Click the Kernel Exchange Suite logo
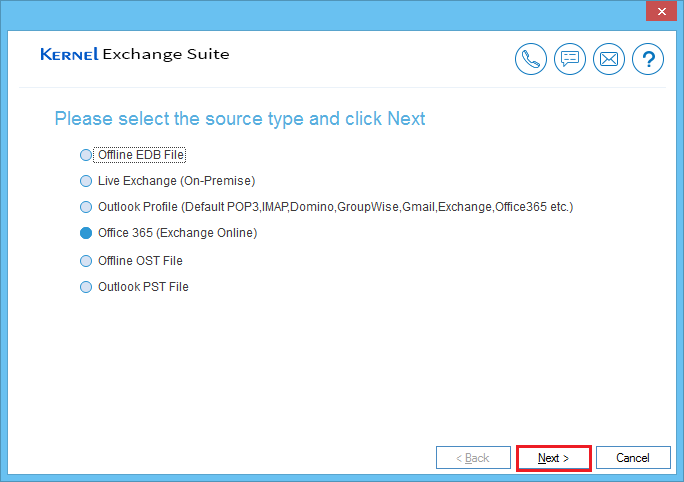684x482 pixels. [135, 54]
